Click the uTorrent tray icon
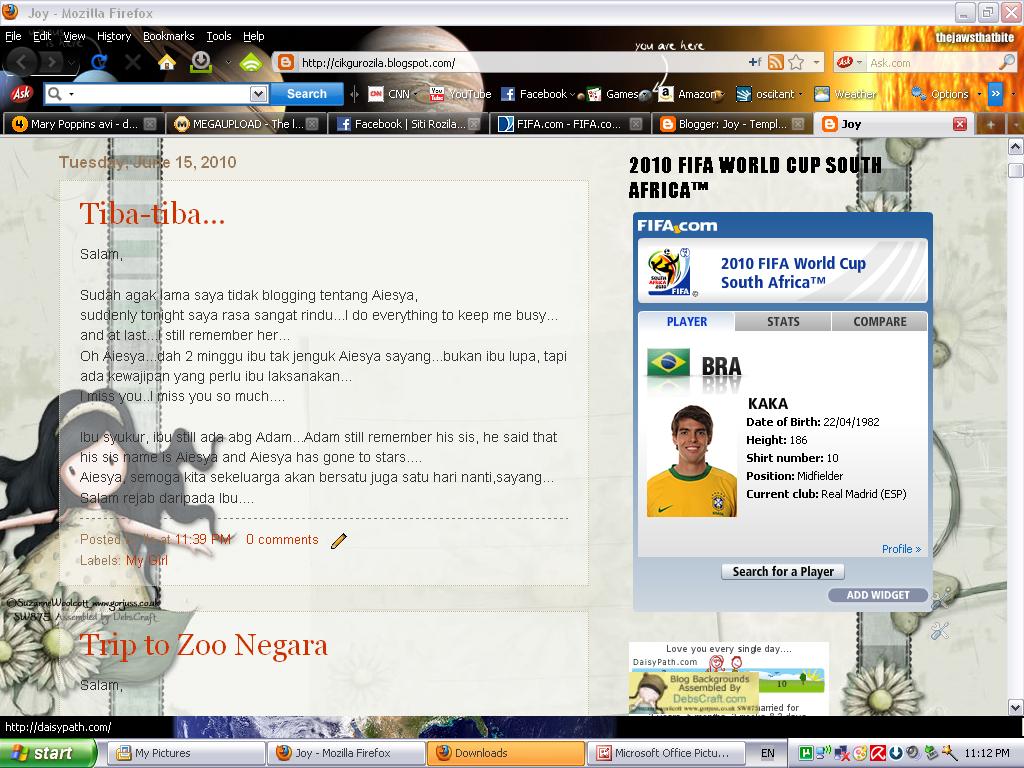Image resolution: width=1024 pixels, height=768 pixels. pos(806,753)
